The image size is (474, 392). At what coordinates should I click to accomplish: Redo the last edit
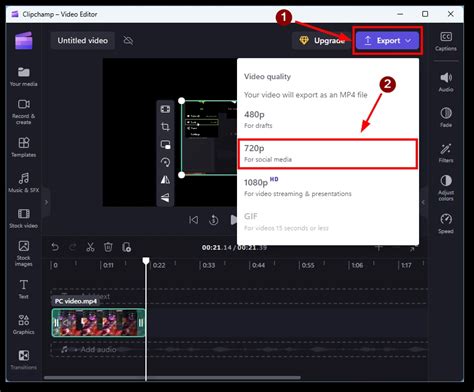tap(72, 247)
